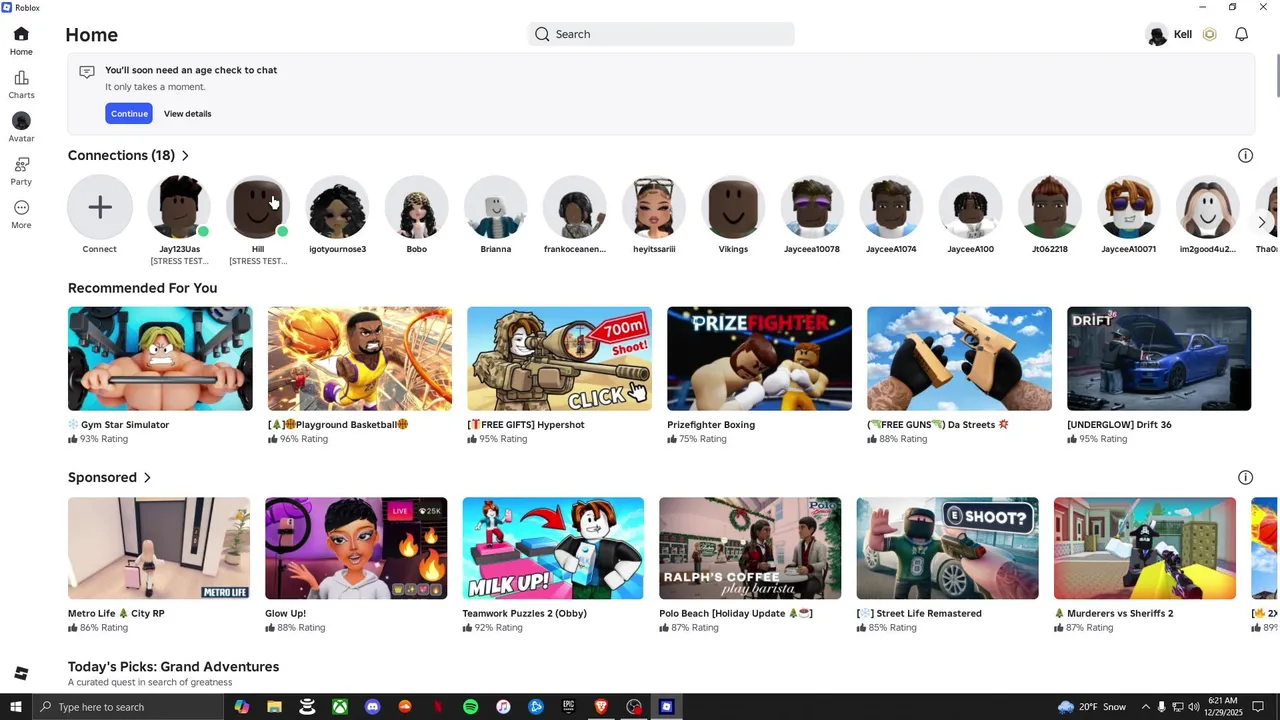Click the Sponsored info icon
1280x720 pixels.
[1245, 477]
